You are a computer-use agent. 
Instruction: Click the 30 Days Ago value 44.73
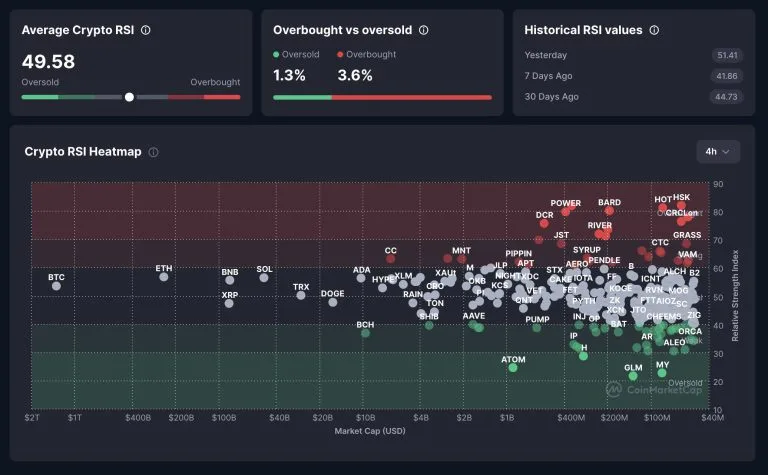click(726, 97)
